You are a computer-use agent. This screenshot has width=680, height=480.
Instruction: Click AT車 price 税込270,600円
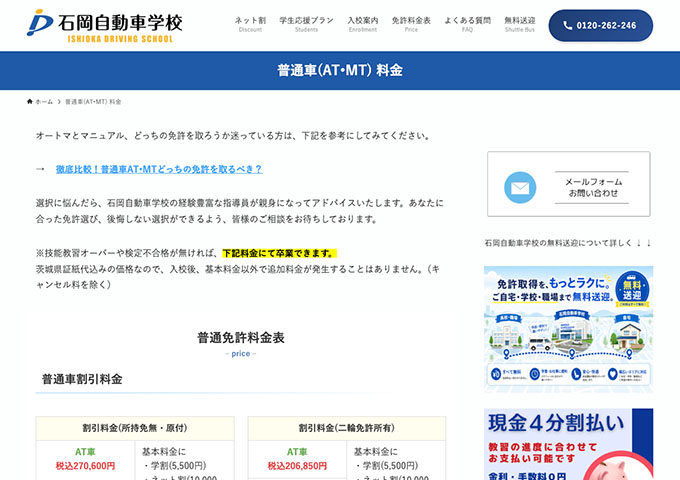coord(85,466)
